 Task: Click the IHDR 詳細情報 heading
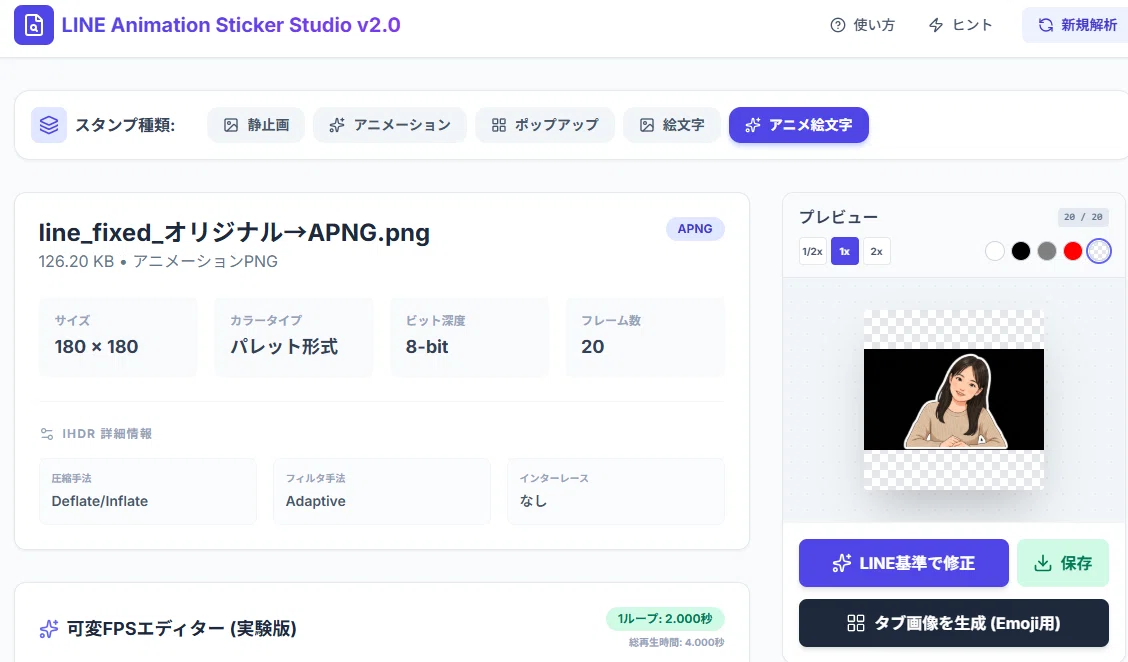(x=106, y=434)
